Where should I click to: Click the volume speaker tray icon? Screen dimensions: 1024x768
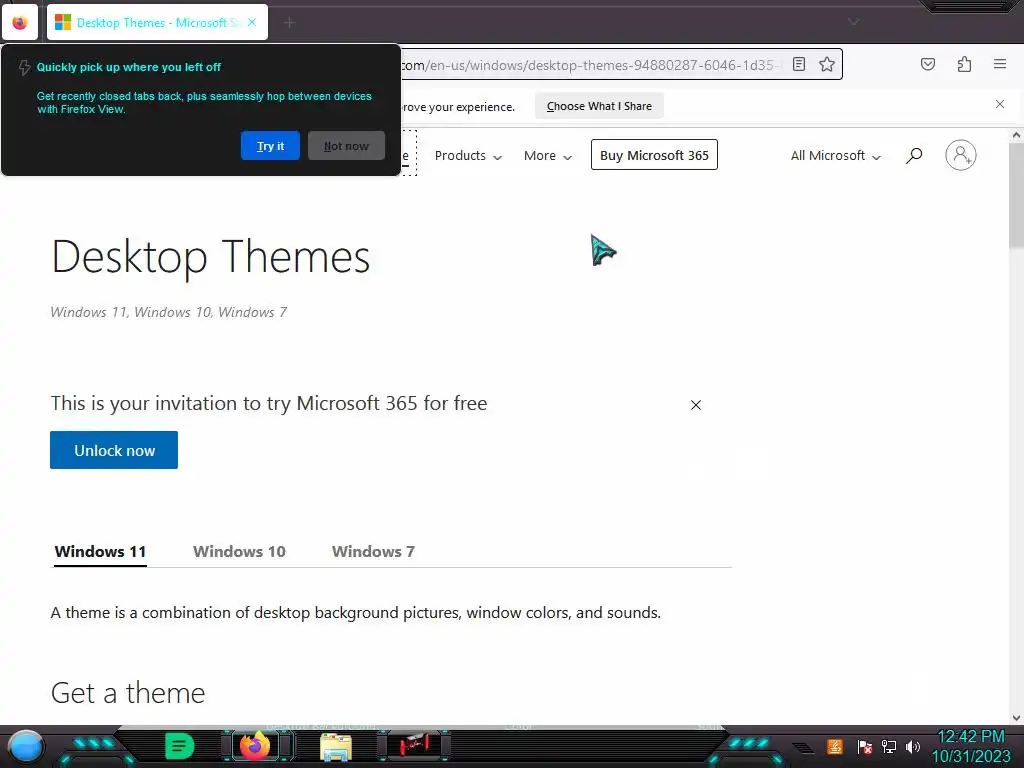pos(913,746)
